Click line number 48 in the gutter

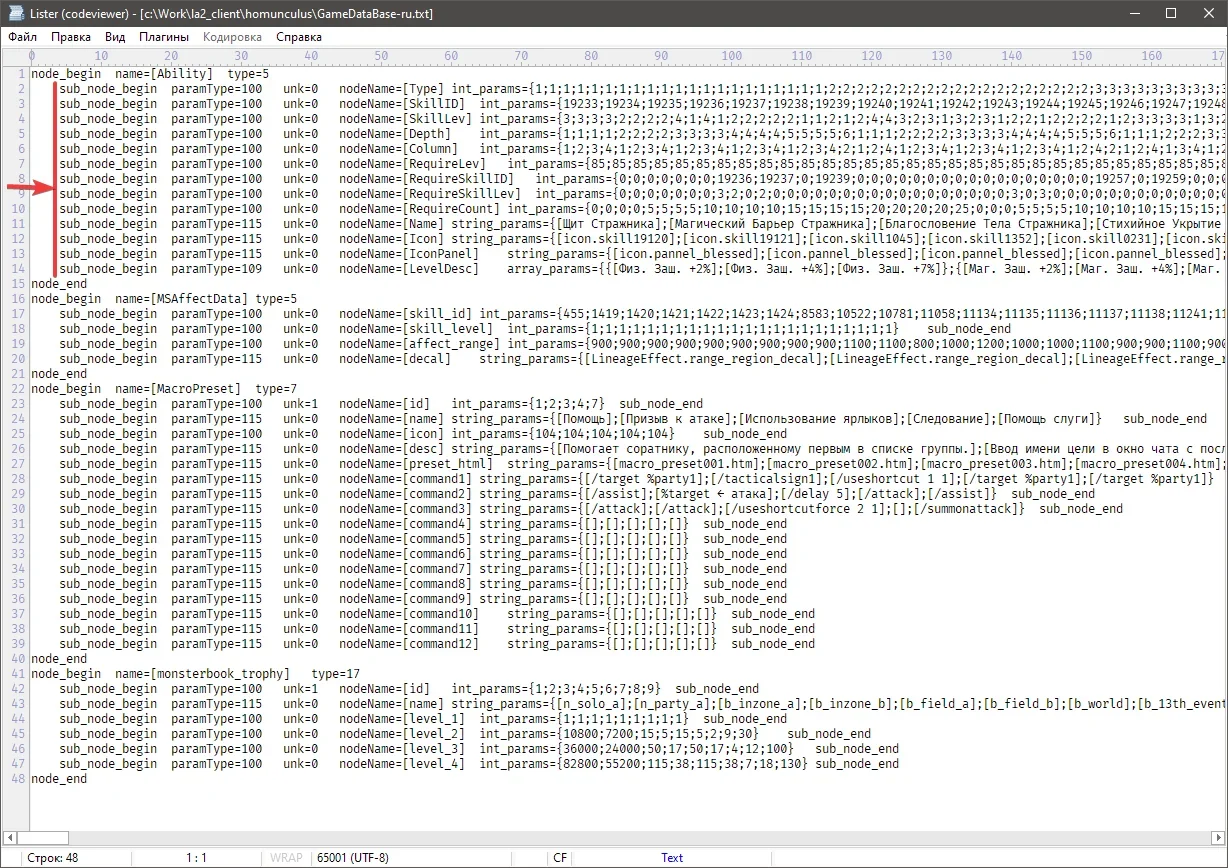click(x=19, y=779)
